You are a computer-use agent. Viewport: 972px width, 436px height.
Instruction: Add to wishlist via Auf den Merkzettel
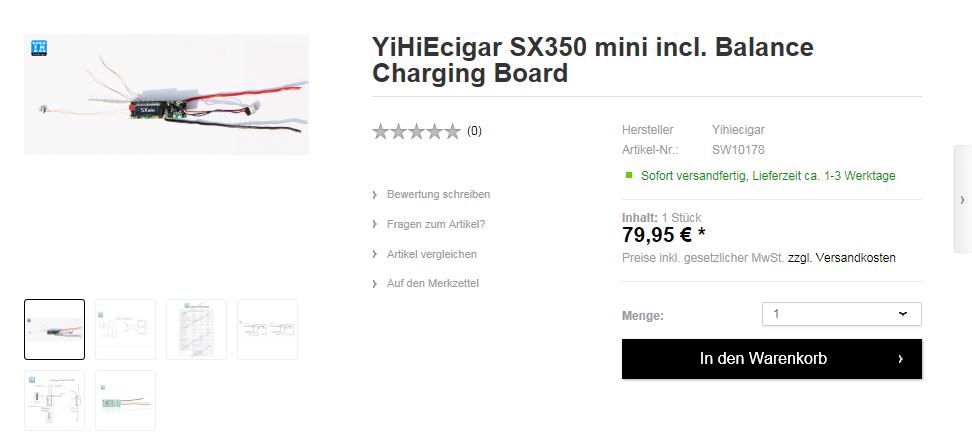pyautogui.click(x=432, y=284)
